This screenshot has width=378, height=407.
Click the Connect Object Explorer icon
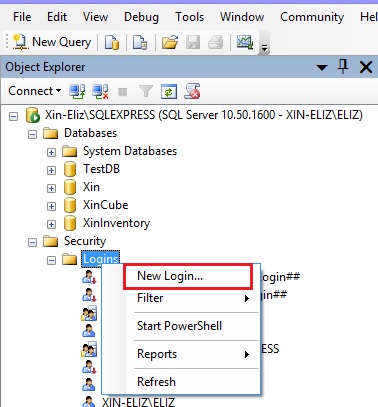tap(77, 91)
